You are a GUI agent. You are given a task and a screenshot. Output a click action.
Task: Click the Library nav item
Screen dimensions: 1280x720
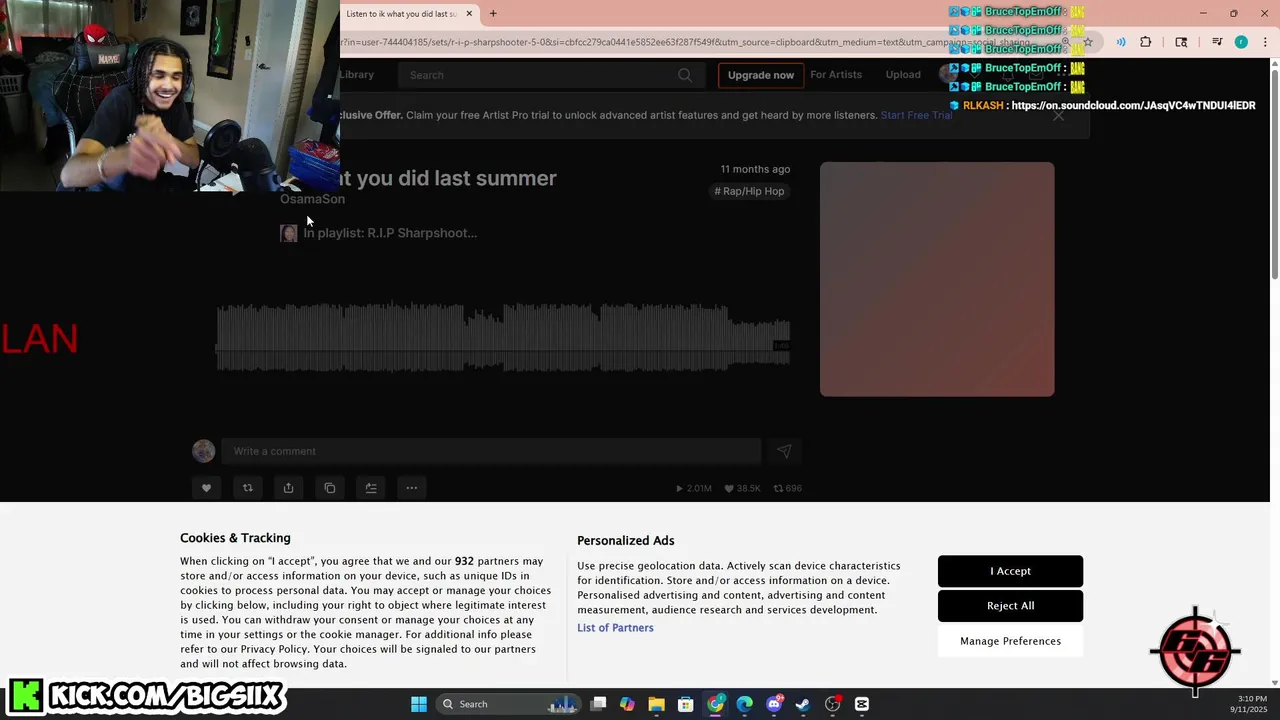[x=356, y=75]
